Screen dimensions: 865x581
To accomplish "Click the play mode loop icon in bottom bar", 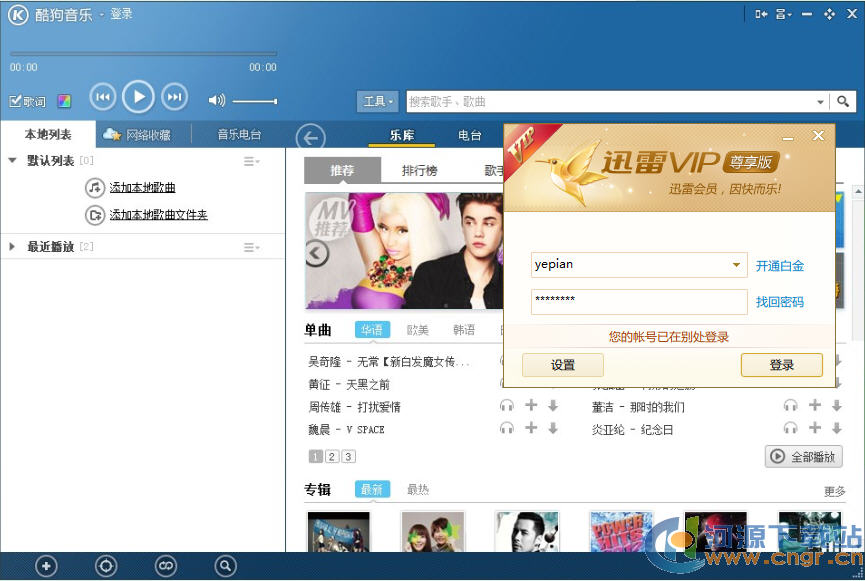I will 166,566.
